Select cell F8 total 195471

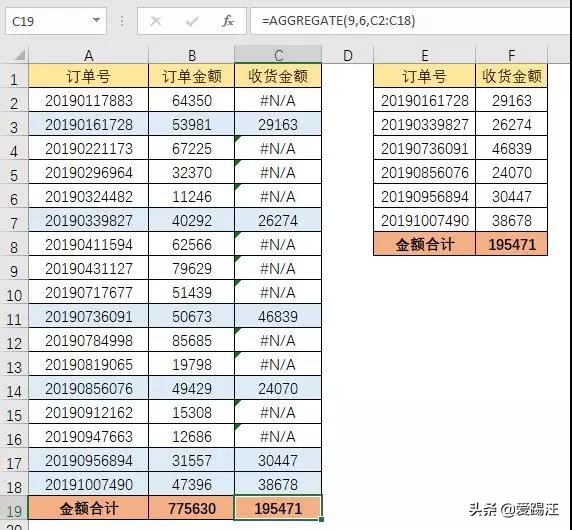click(x=511, y=245)
